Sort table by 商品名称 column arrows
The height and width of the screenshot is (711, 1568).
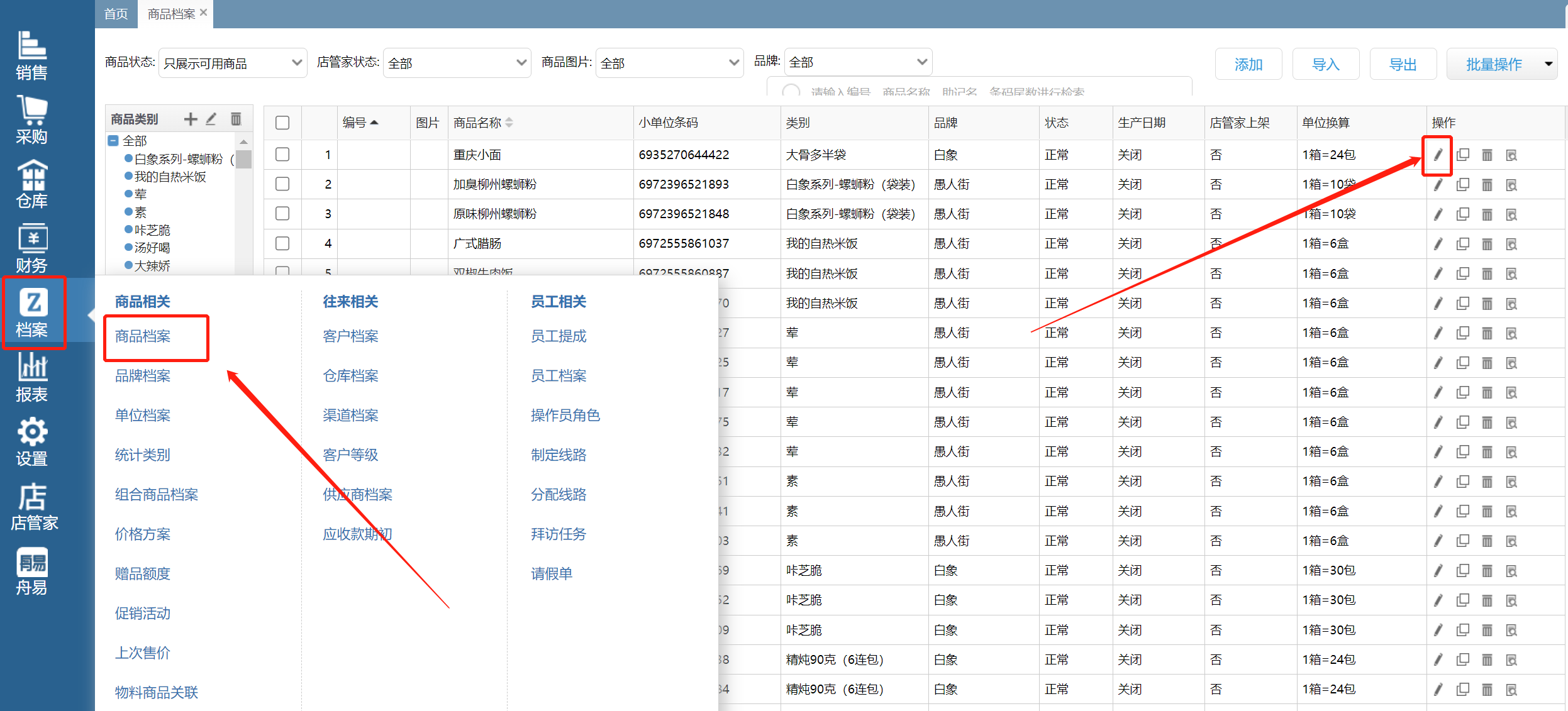pyautogui.click(x=509, y=123)
